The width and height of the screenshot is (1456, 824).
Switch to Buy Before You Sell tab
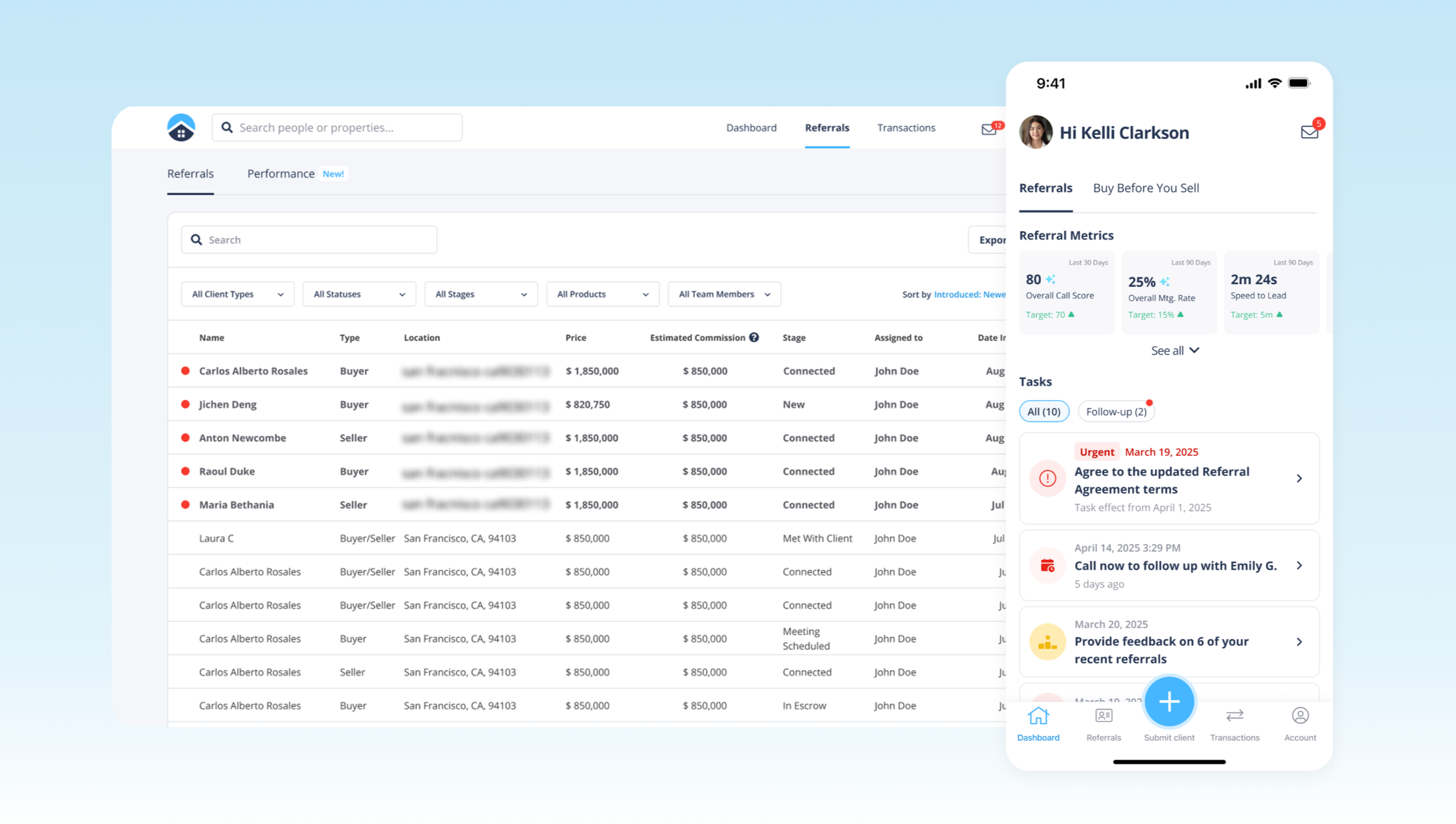point(1146,188)
